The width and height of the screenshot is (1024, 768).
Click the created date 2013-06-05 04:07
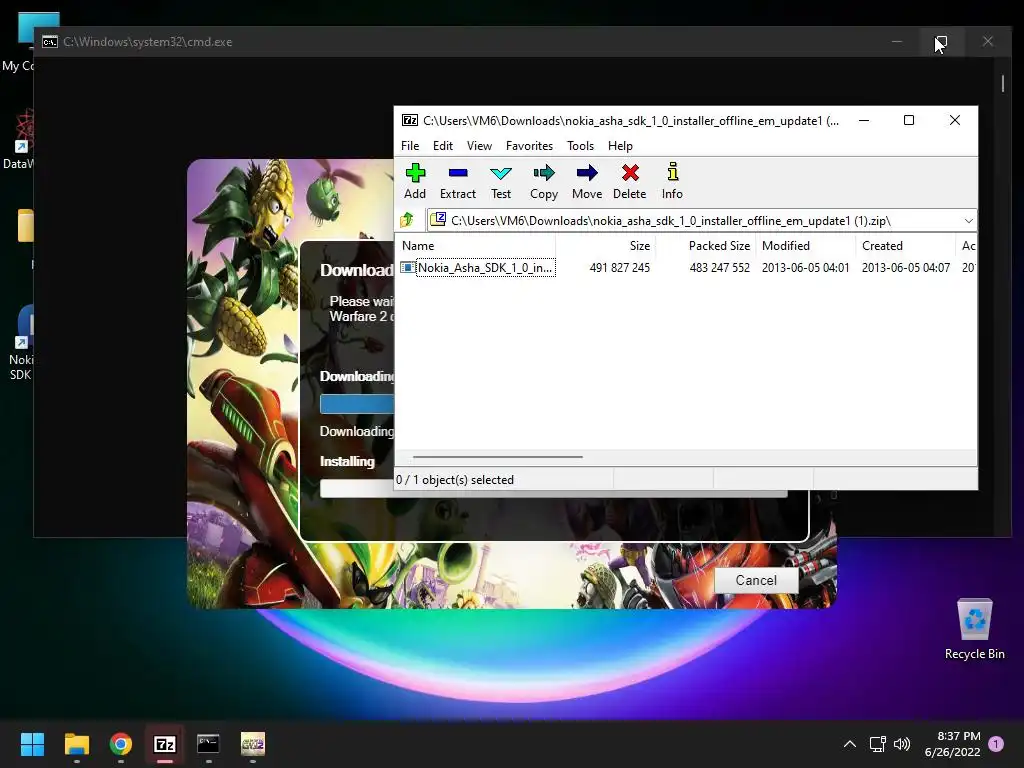pyautogui.click(x=905, y=267)
